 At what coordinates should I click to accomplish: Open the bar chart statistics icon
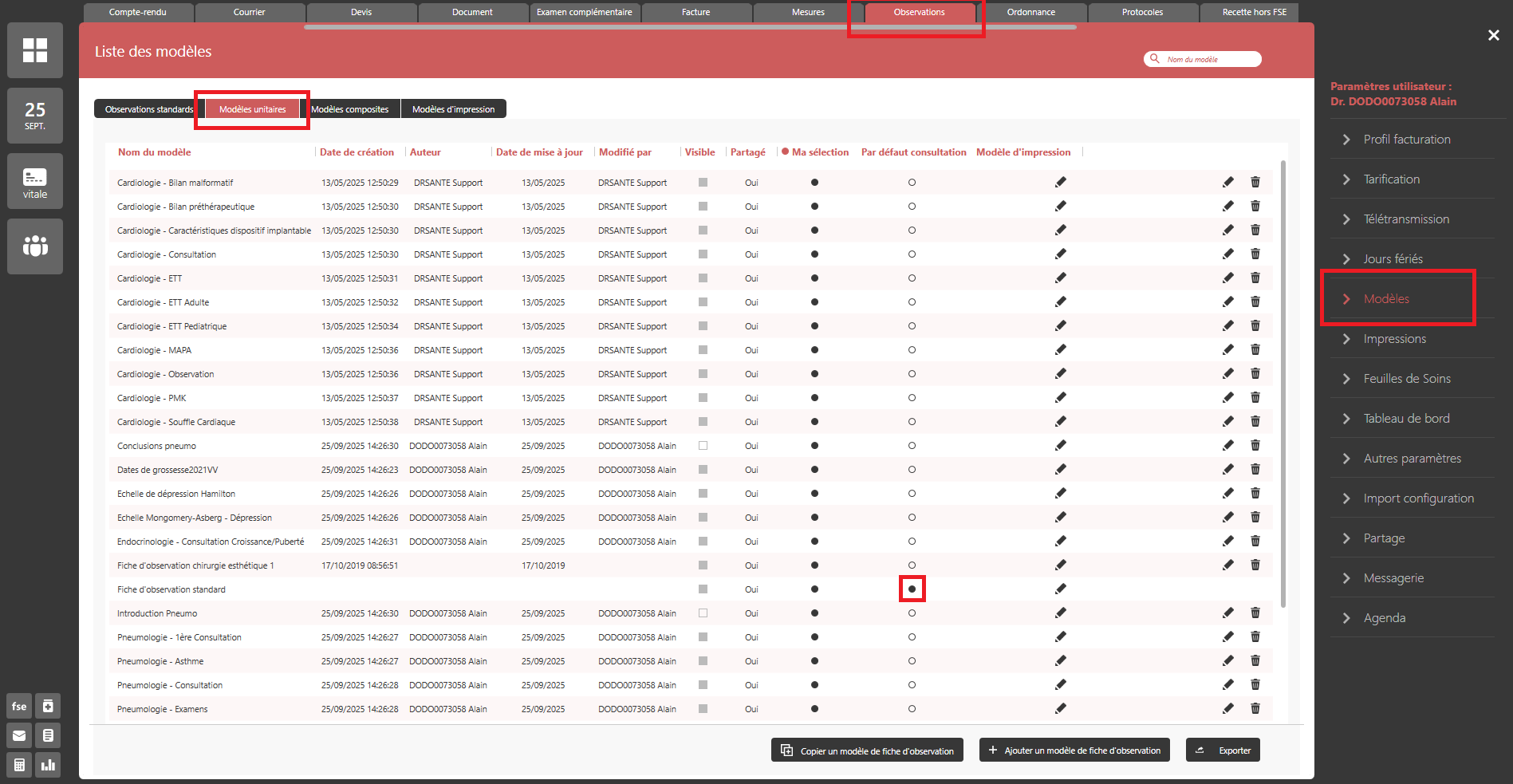click(48, 765)
